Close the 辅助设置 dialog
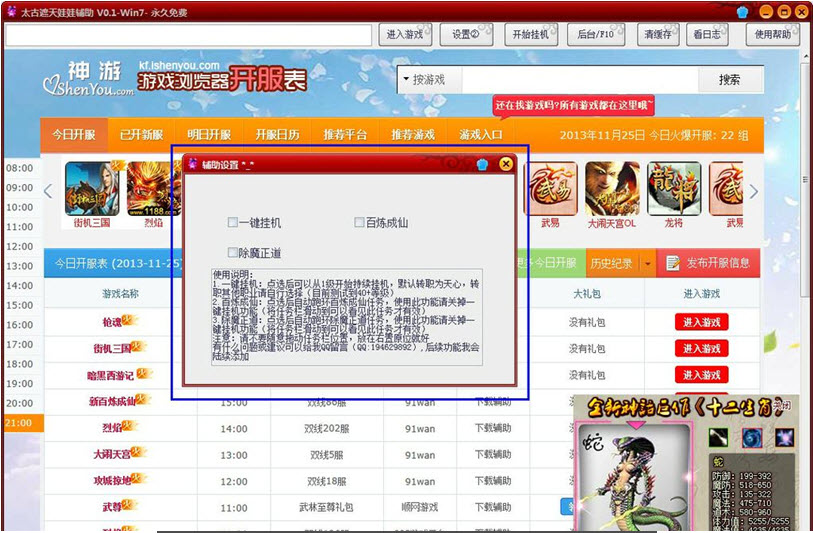The width and height of the screenshot is (813, 533). [x=506, y=164]
